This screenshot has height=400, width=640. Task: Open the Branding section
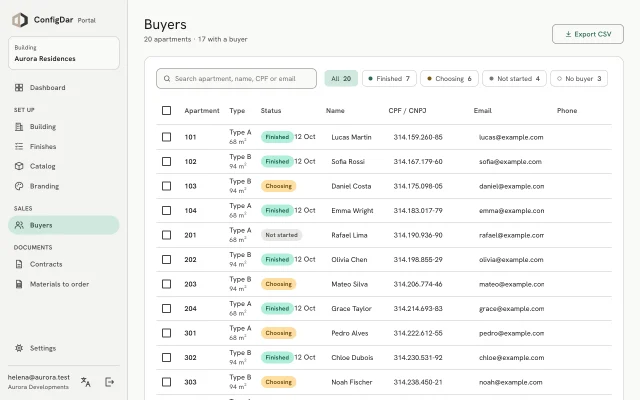(64, 186)
